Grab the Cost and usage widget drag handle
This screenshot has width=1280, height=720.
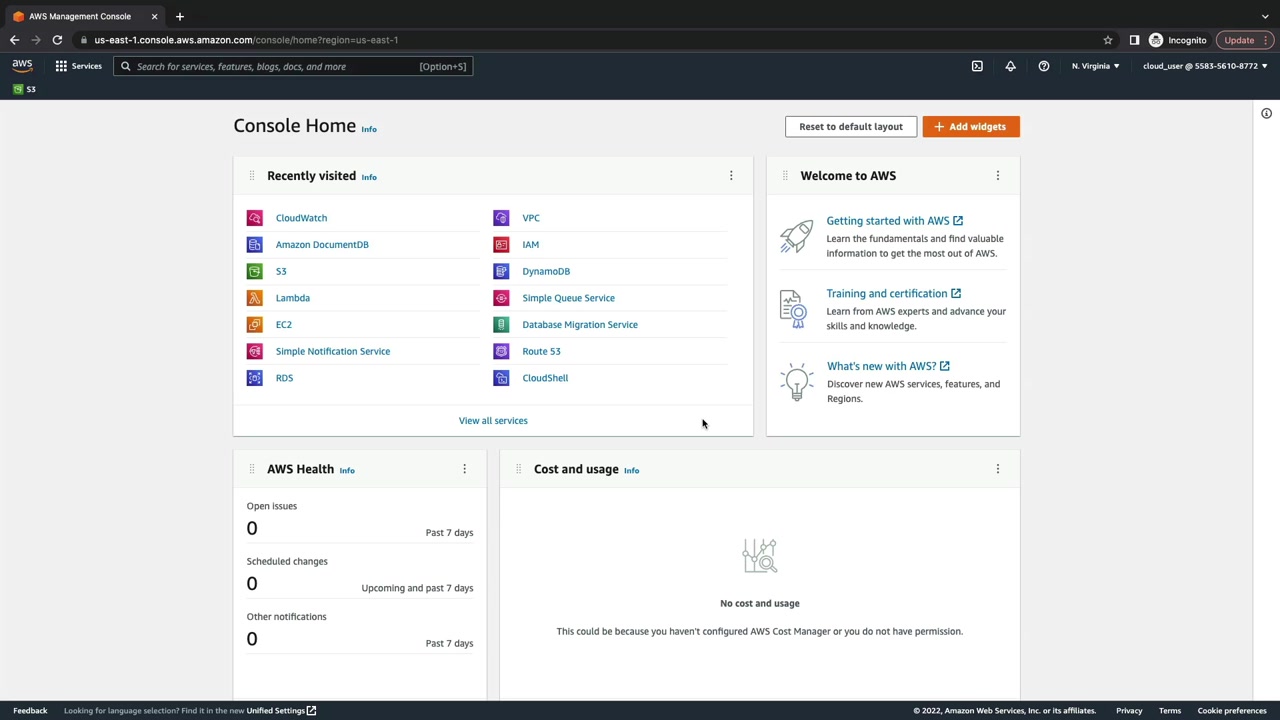(x=518, y=469)
